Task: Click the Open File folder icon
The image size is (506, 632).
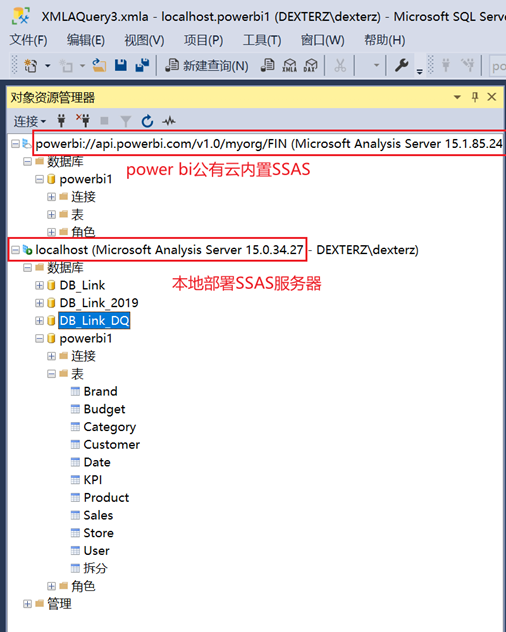Action: pos(99,65)
